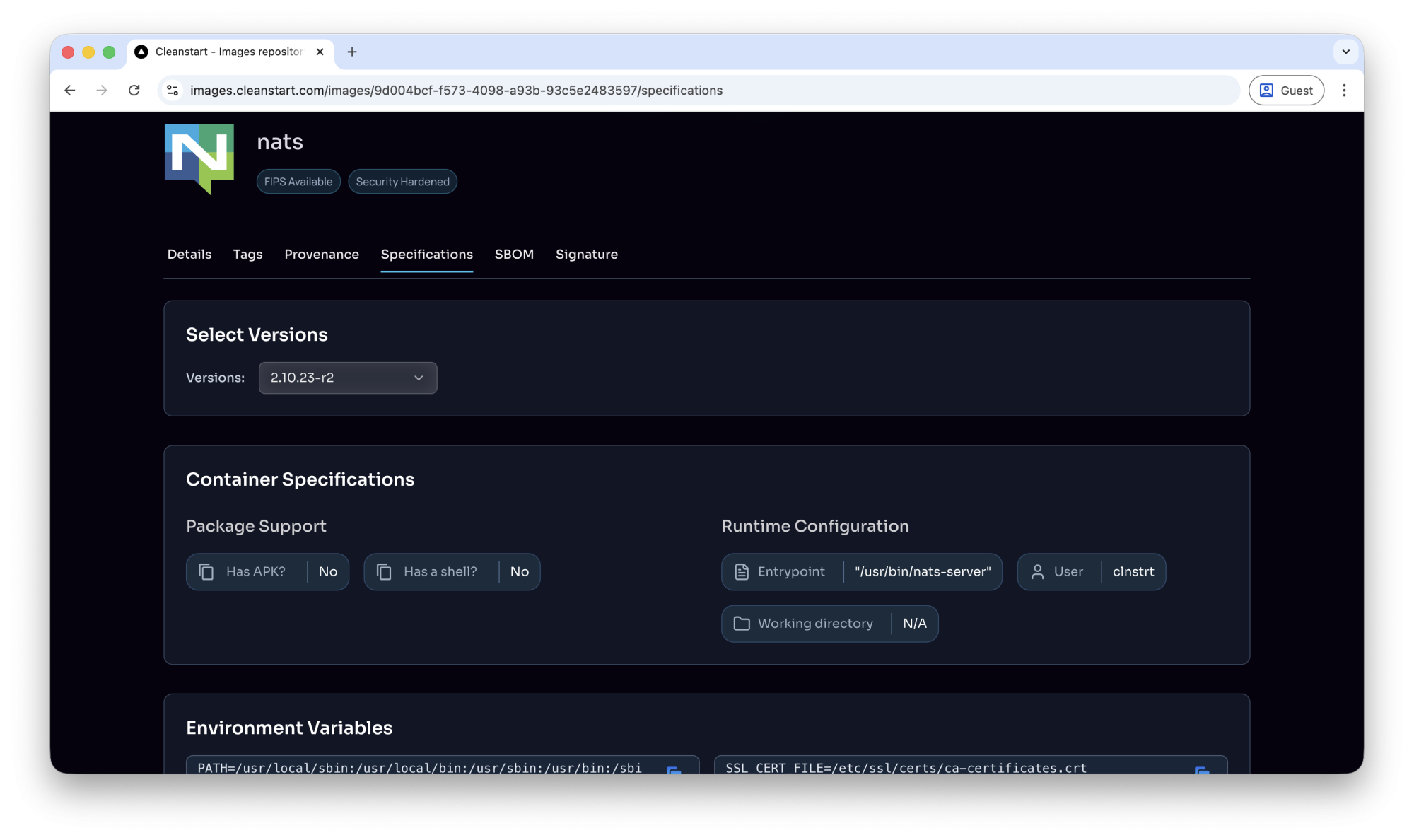Image resolution: width=1414 pixels, height=840 pixels.
Task: Click the "/usr/bin/nats-server" entrypoint value
Action: click(923, 572)
